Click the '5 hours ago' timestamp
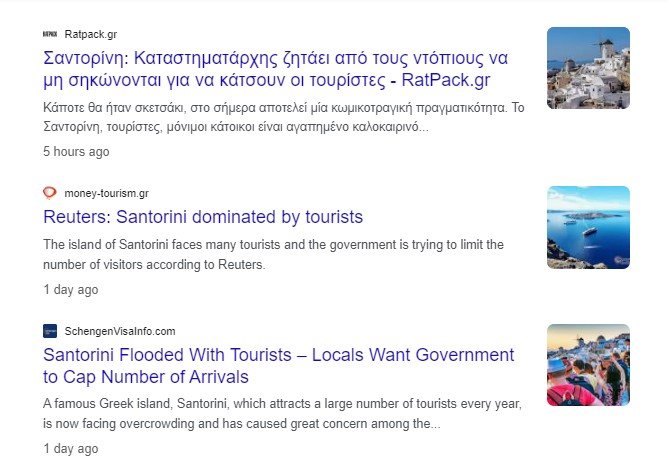Screen dimensions: 668x468 click(x=76, y=152)
